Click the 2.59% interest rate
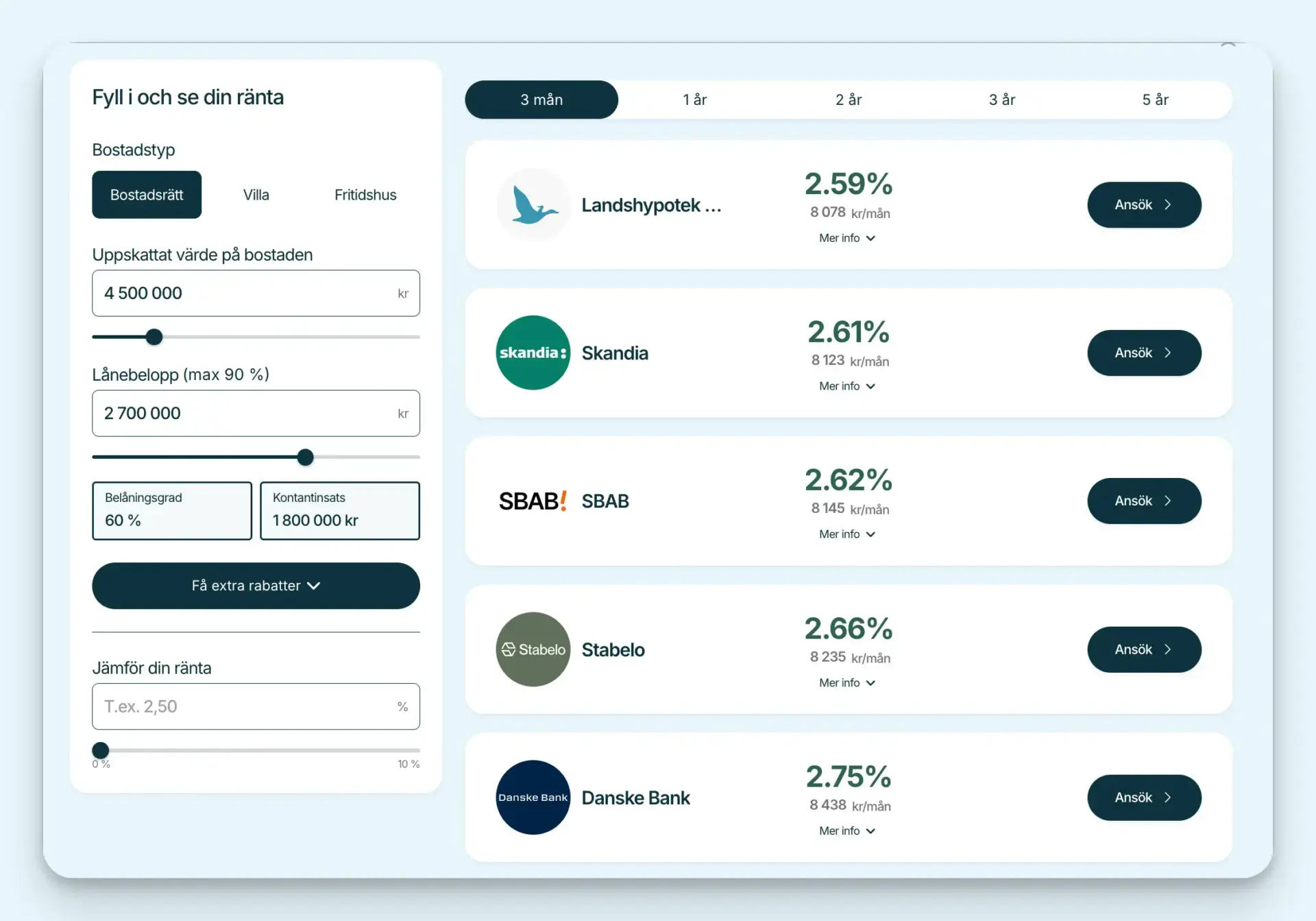This screenshot has height=921, width=1316. click(x=849, y=184)
